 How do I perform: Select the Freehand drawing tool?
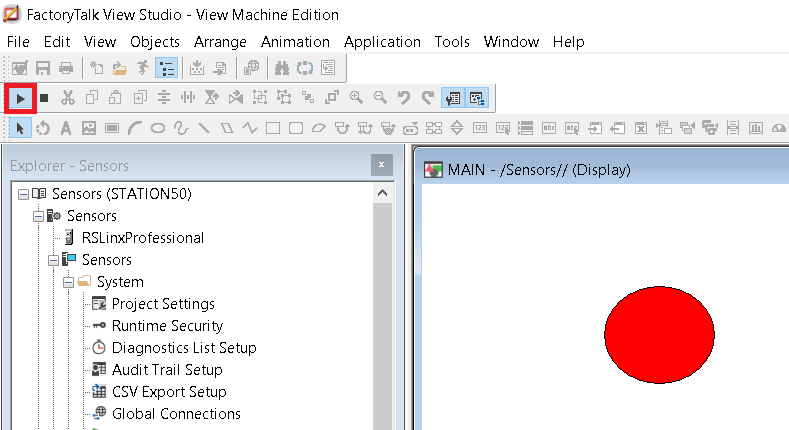point(181,129)
